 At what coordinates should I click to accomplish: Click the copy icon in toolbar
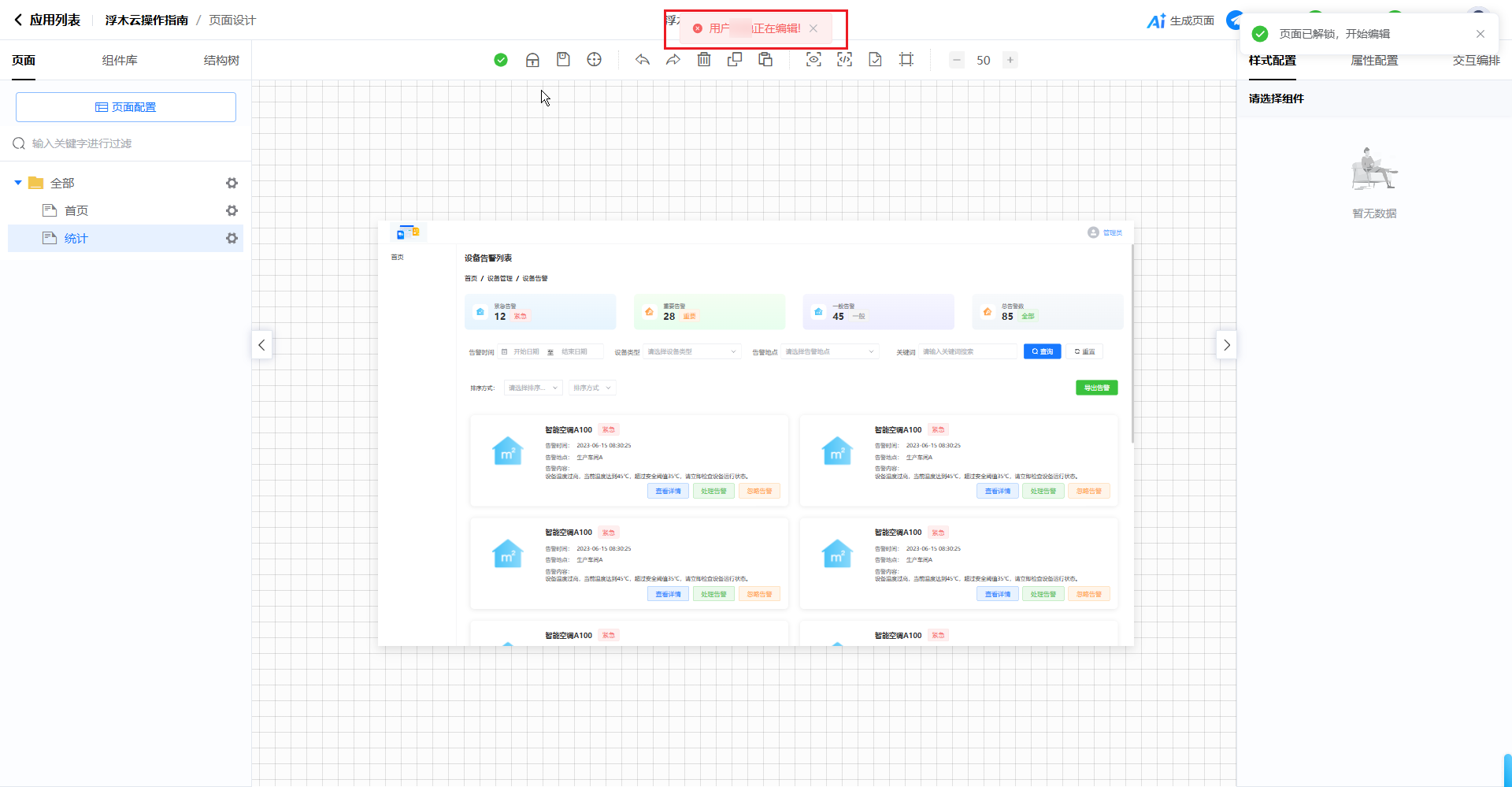click(x=735, y=60)
